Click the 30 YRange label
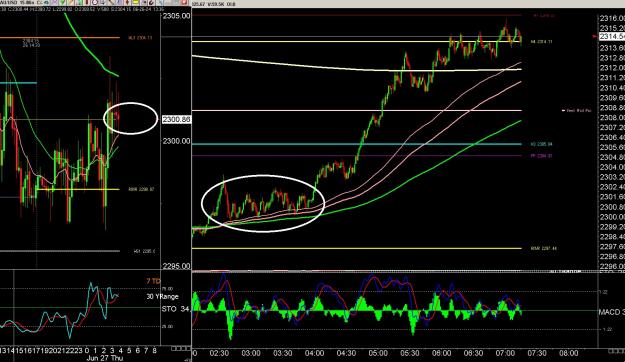 click(x=162, y=297)
